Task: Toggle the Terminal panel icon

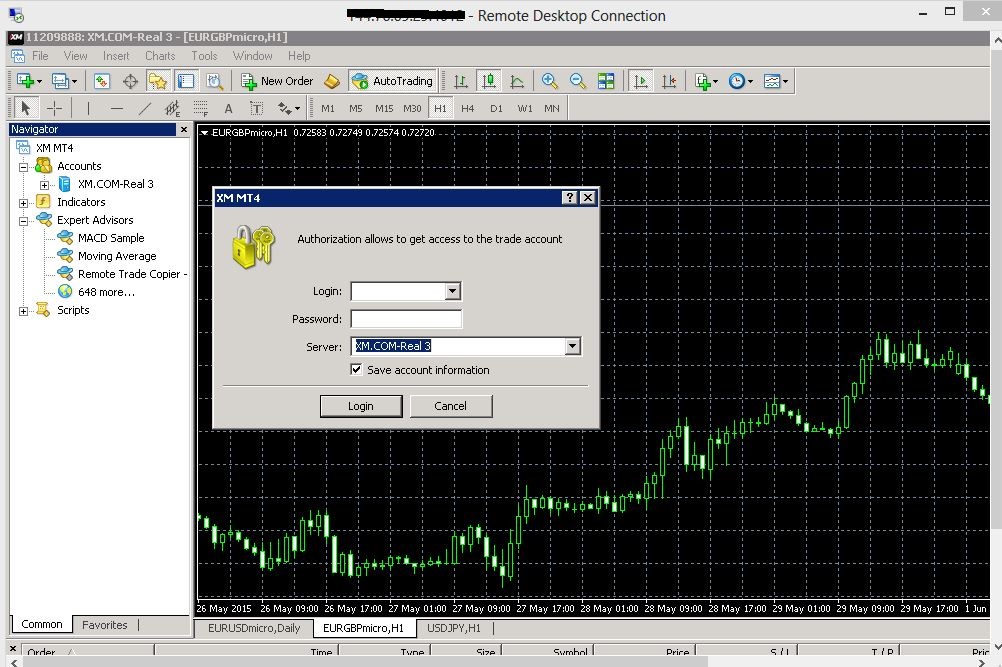Action: 186,81
